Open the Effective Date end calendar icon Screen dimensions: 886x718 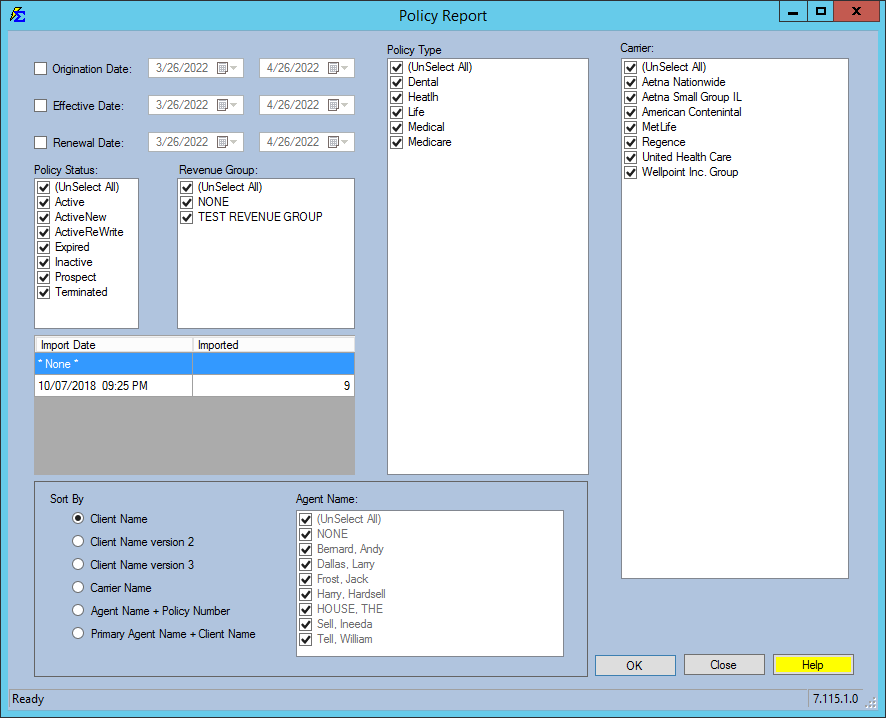333,104
